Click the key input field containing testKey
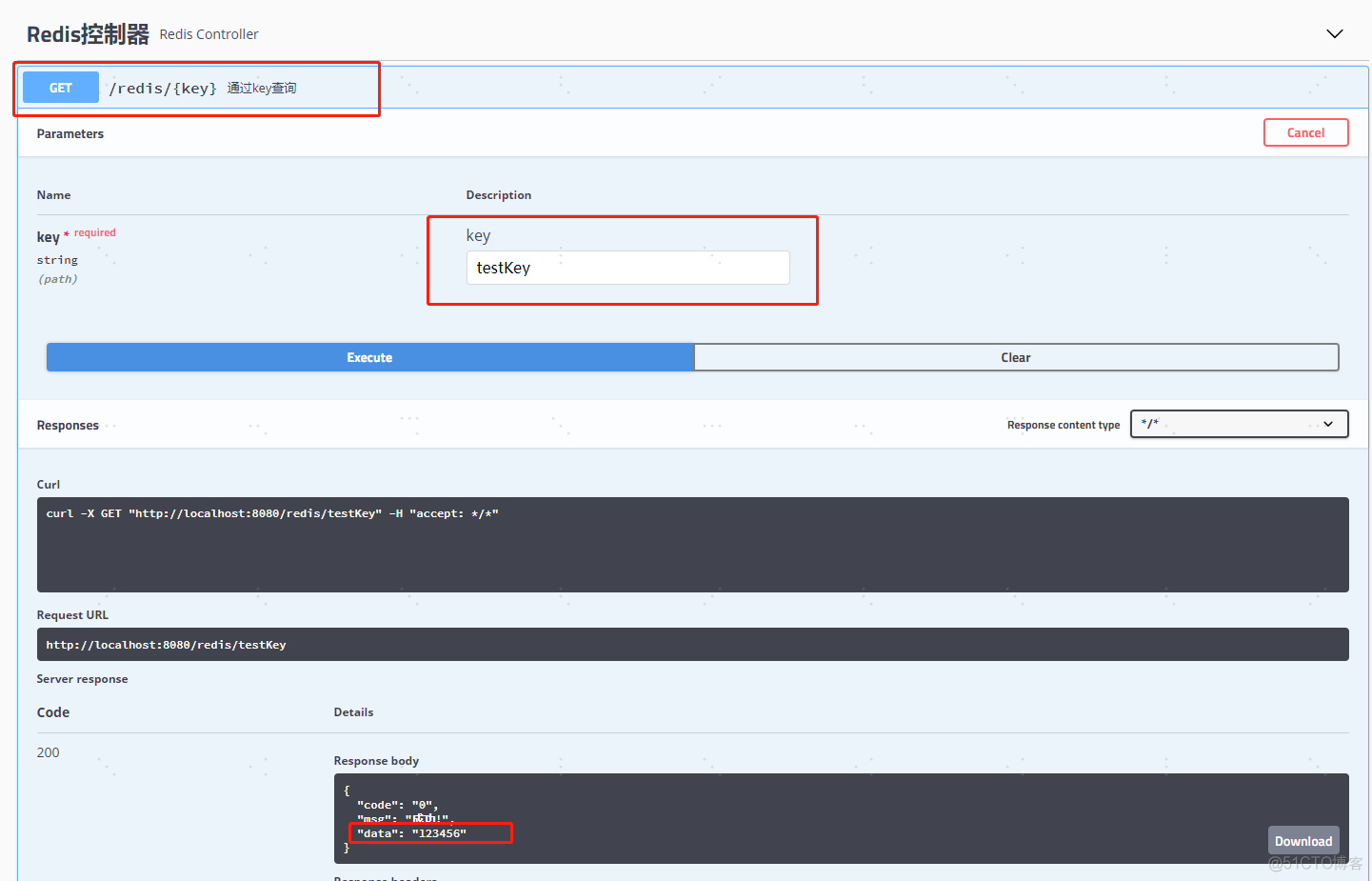 point(627,268)
